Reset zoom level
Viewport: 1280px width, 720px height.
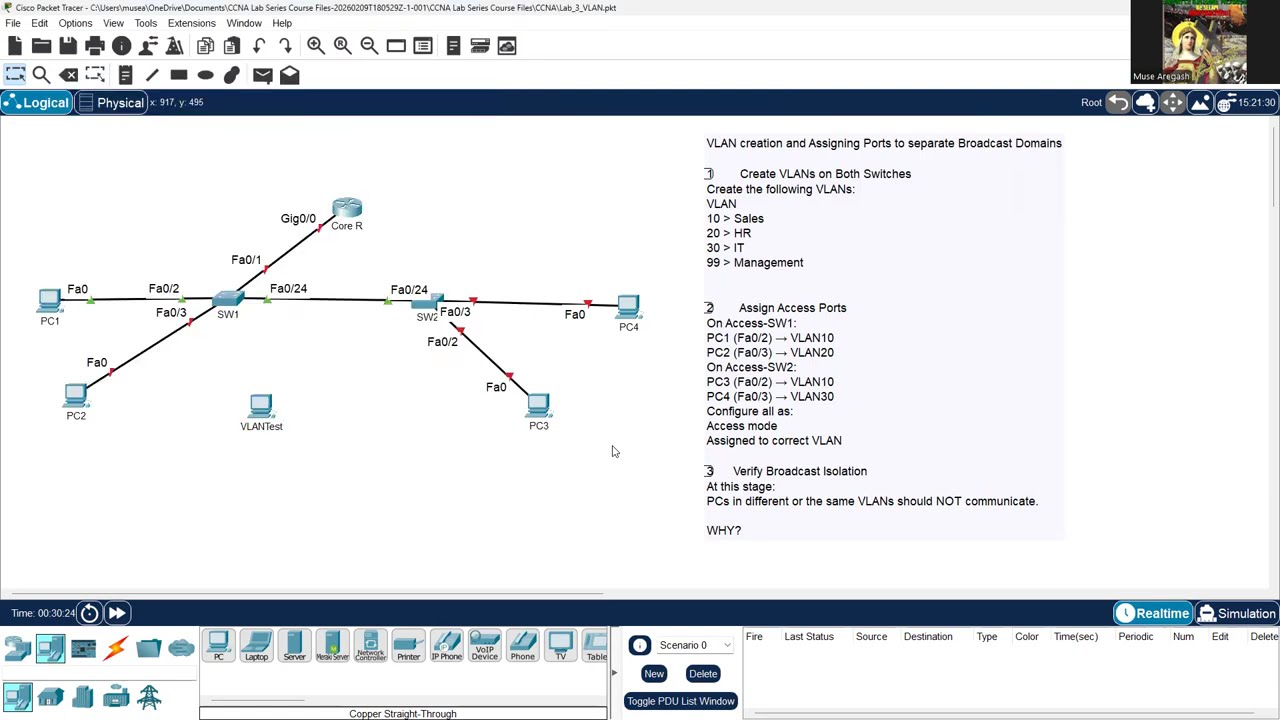[x=342, y=46]
